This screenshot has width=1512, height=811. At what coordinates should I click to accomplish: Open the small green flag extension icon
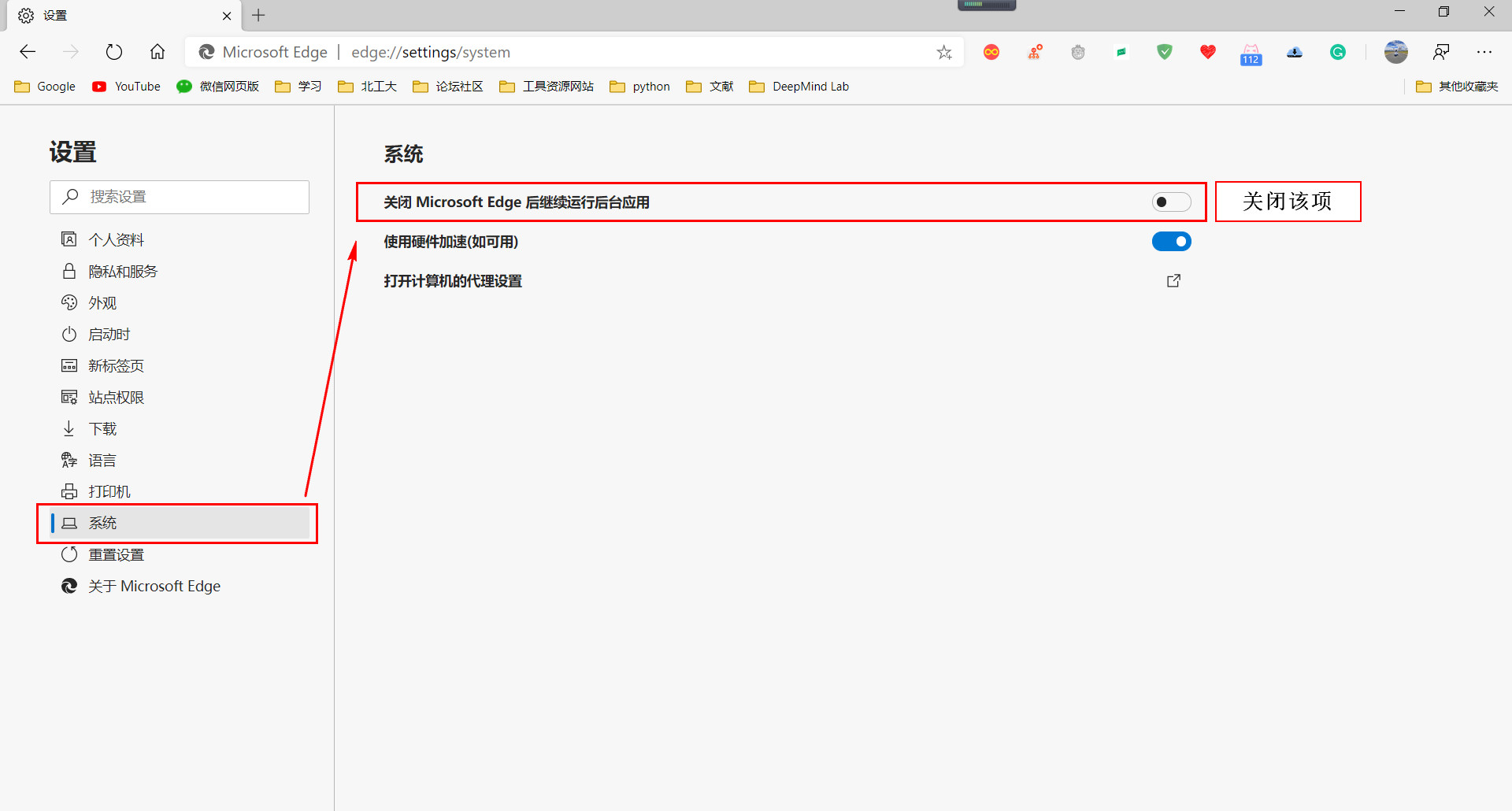(1121, 52)
